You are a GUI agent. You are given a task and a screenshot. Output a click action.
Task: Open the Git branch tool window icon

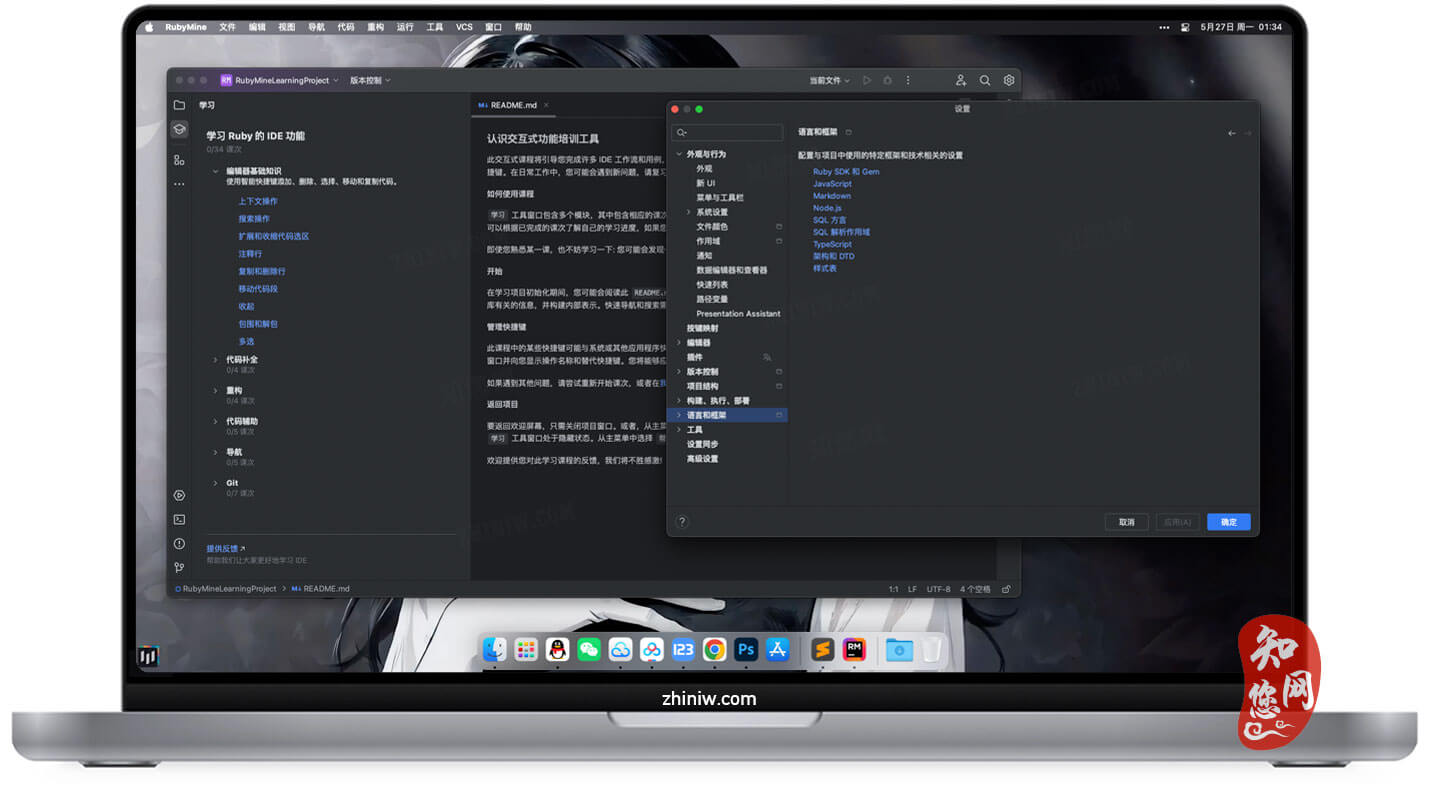tap(179, 568)
